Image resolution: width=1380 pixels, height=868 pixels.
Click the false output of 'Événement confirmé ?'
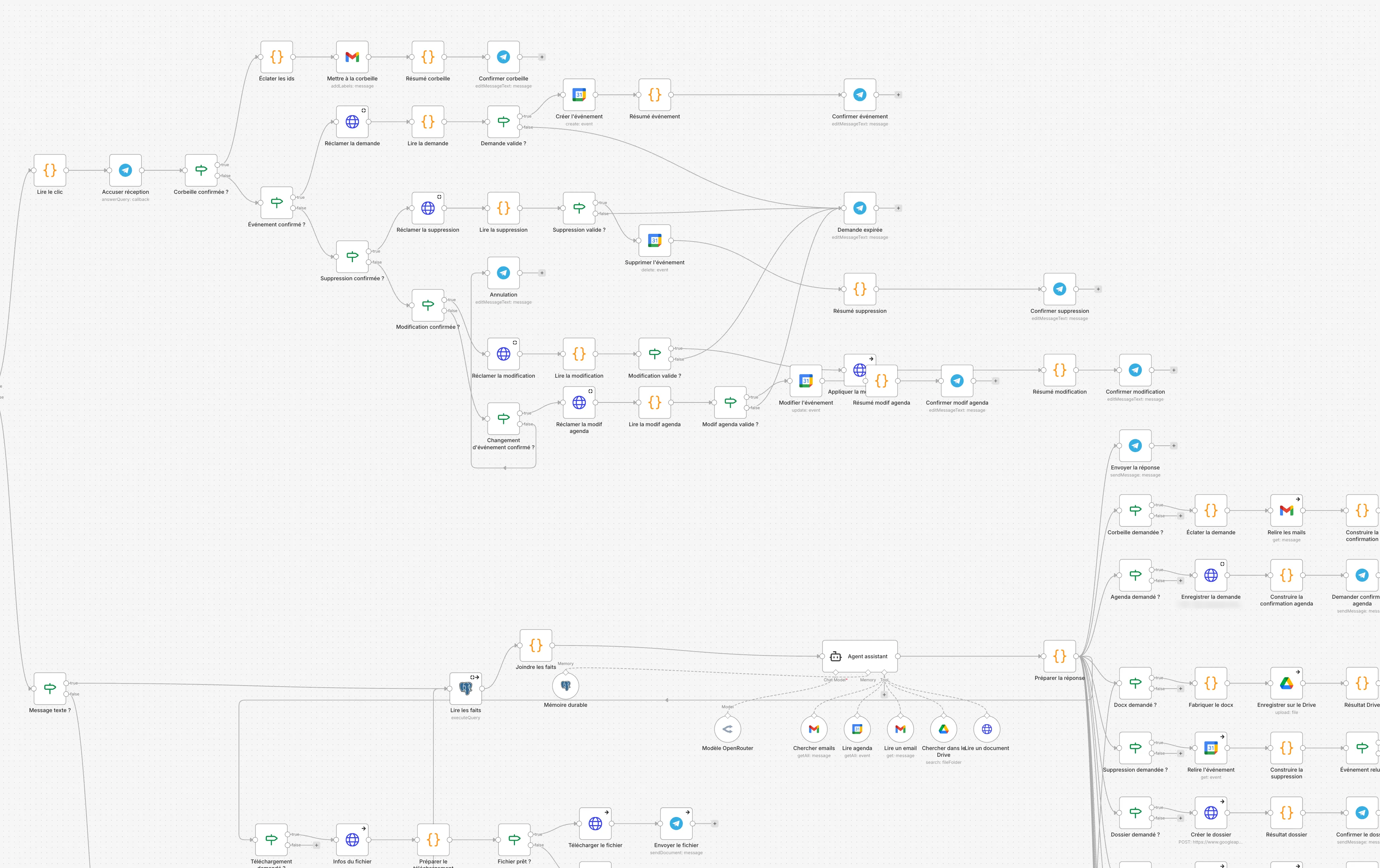click(x=293, y=208)
